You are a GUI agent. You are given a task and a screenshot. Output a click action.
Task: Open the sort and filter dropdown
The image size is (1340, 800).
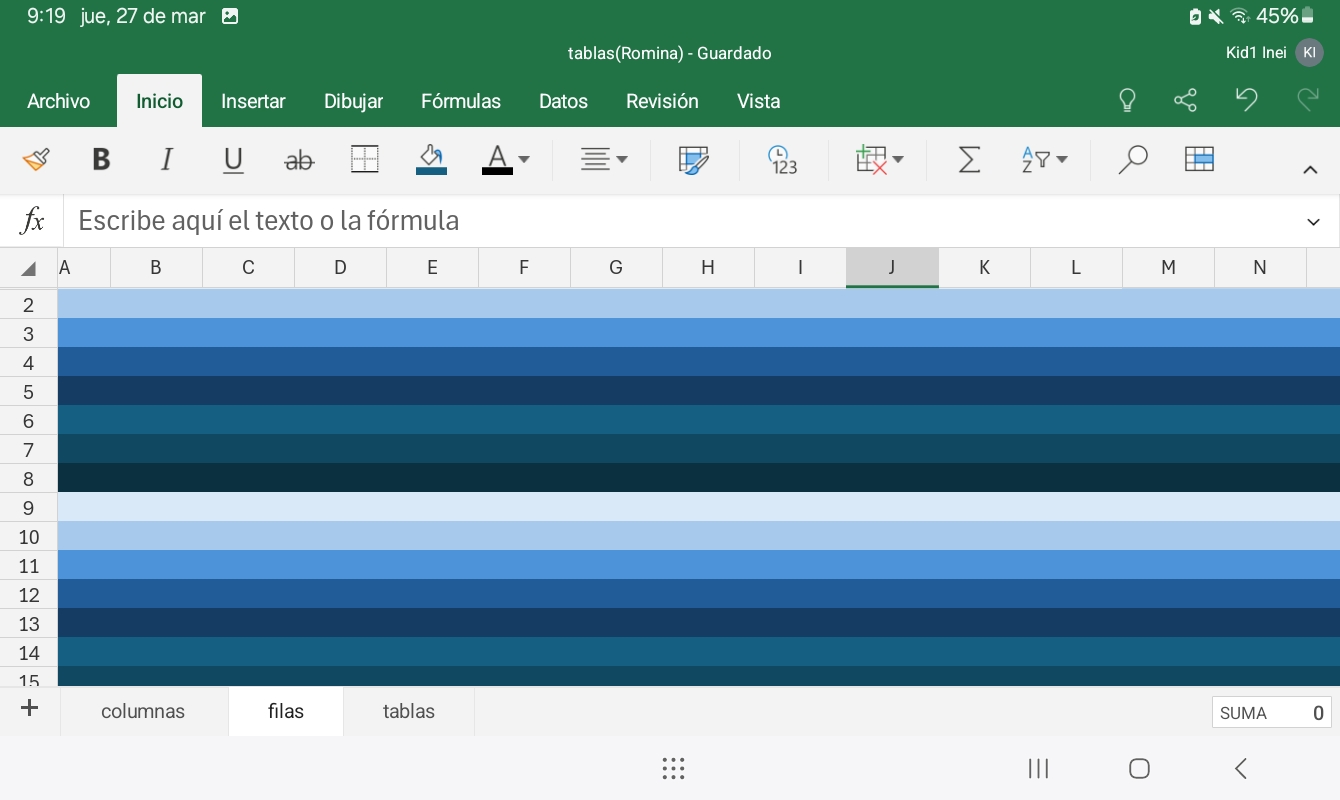click(1045, 160)
